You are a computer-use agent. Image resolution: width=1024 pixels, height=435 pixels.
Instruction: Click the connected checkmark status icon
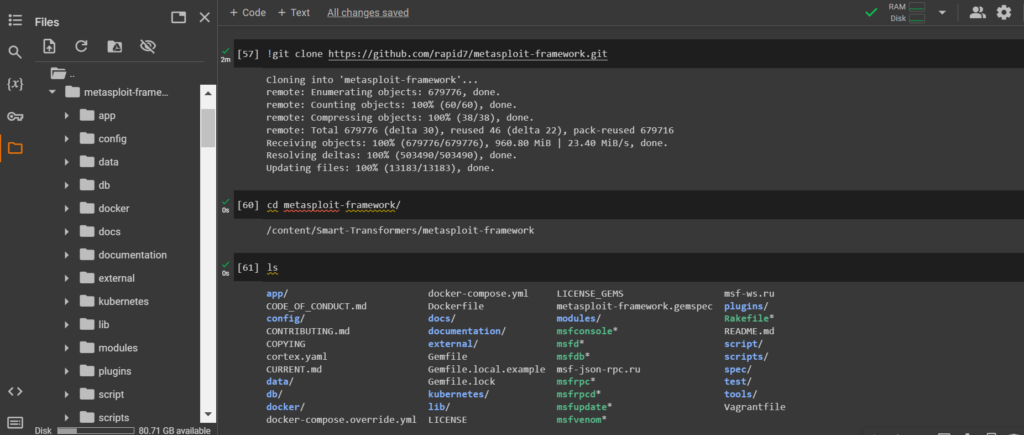[x=871, y=12]
